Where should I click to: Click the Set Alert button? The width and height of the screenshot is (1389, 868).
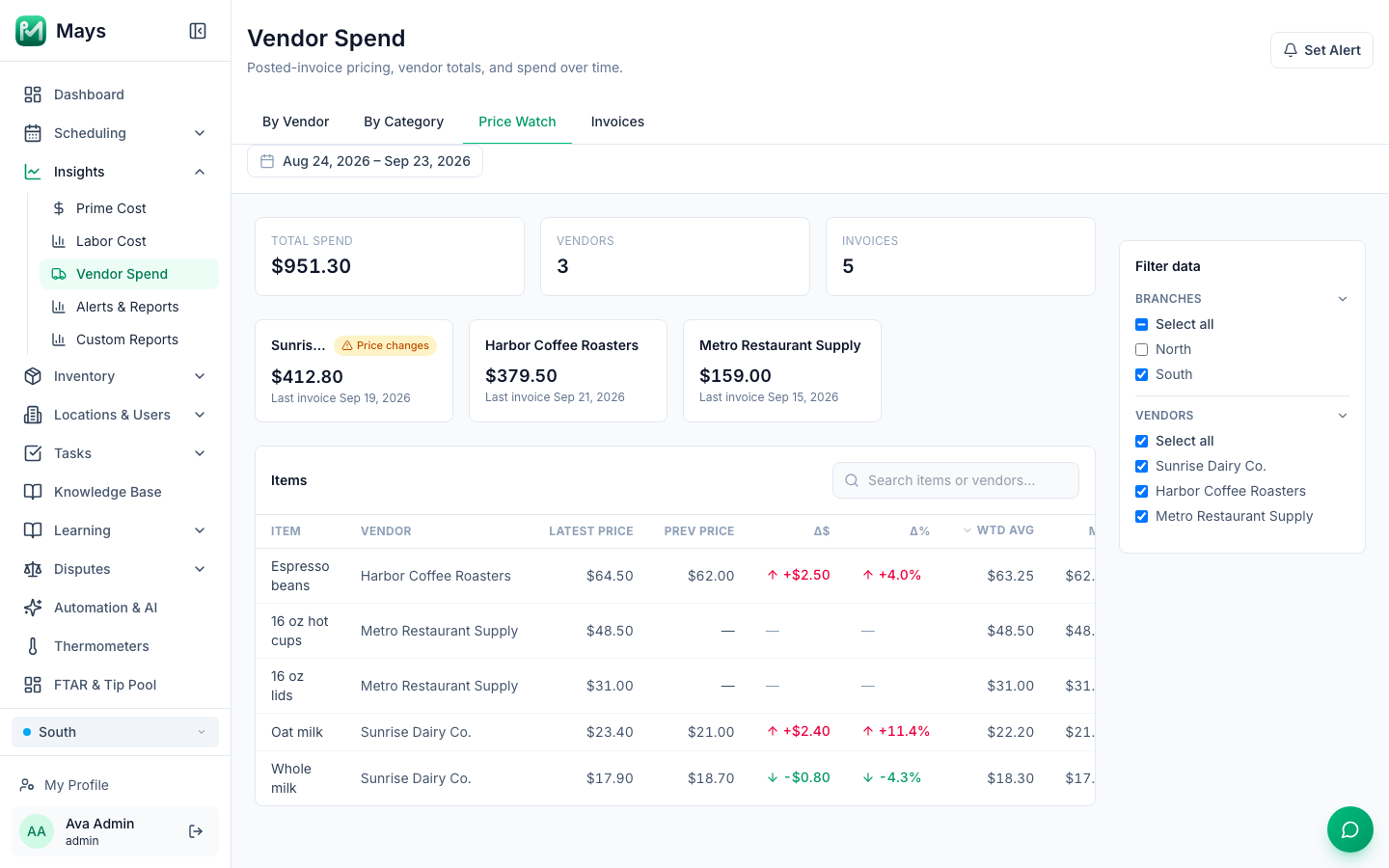click(1321, 50)
